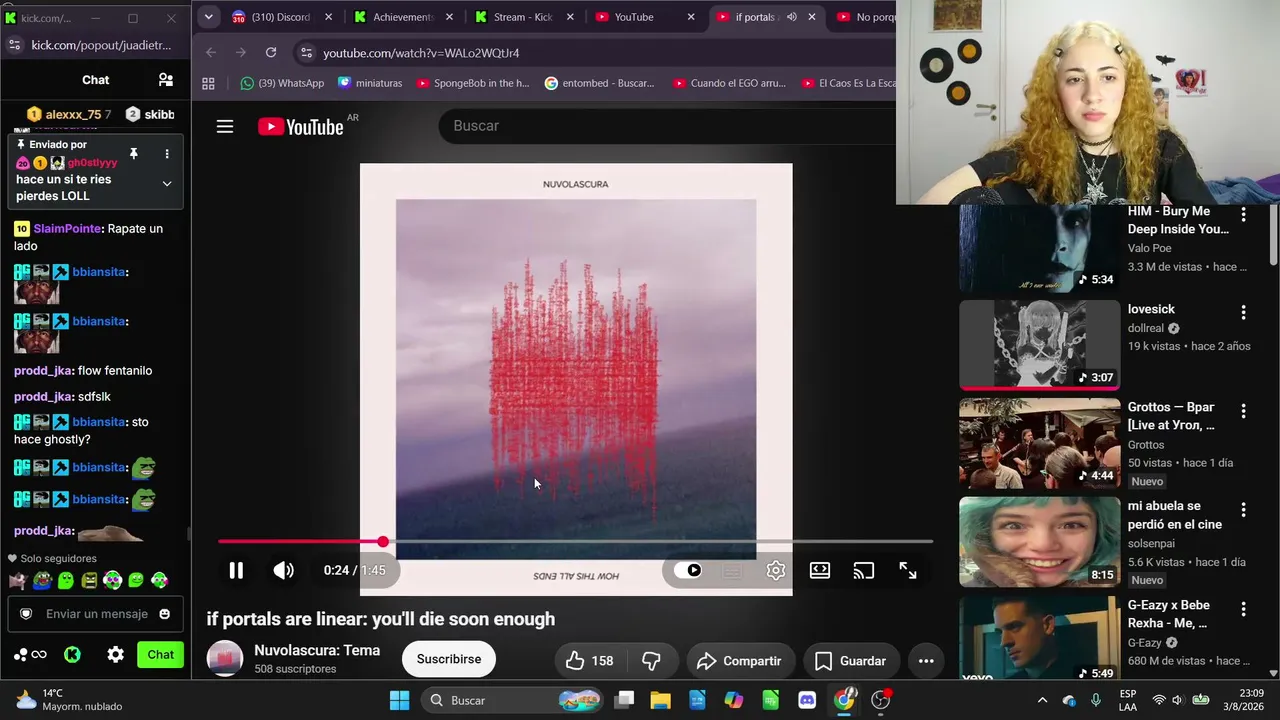1280x720 pixels.
Task: Open the (39) WhatsApp bookmark
Action: 282,83
